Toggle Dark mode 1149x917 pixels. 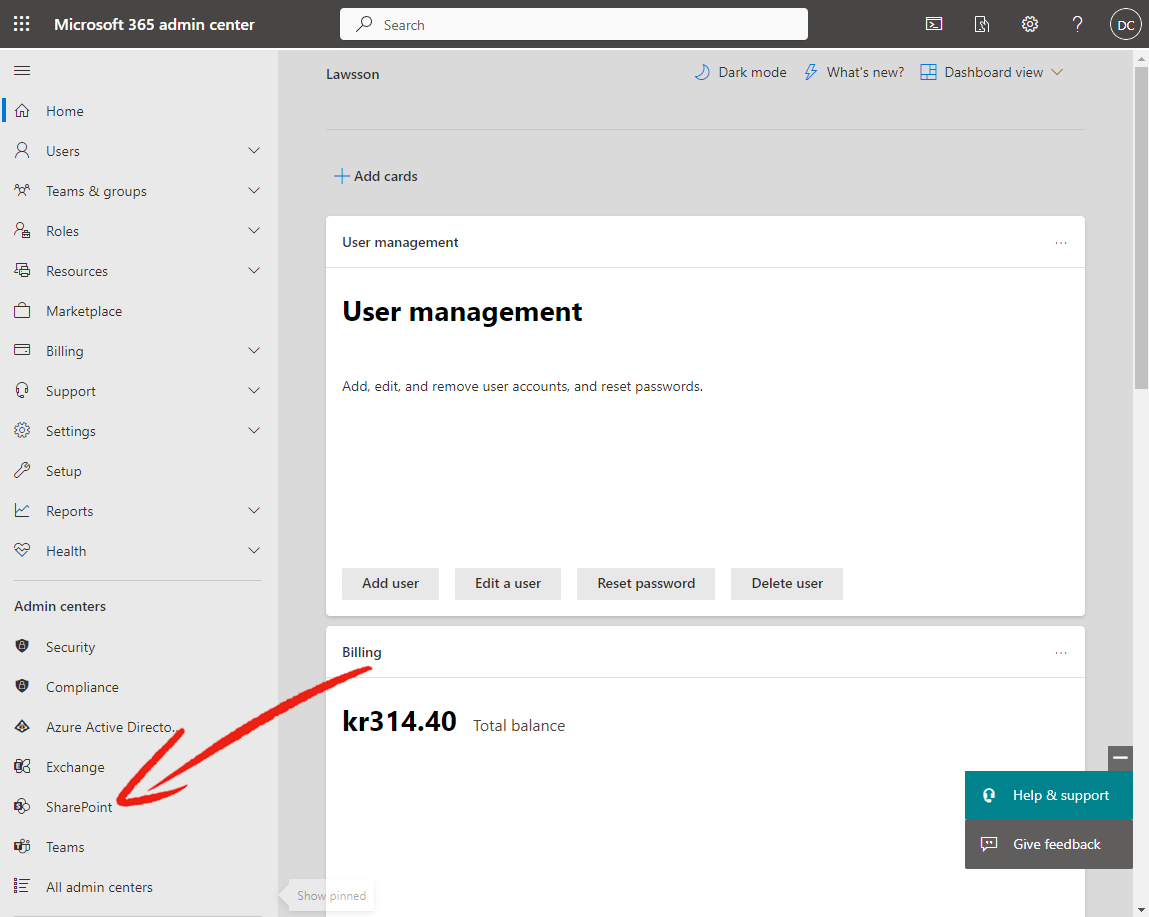pos(740,73)
